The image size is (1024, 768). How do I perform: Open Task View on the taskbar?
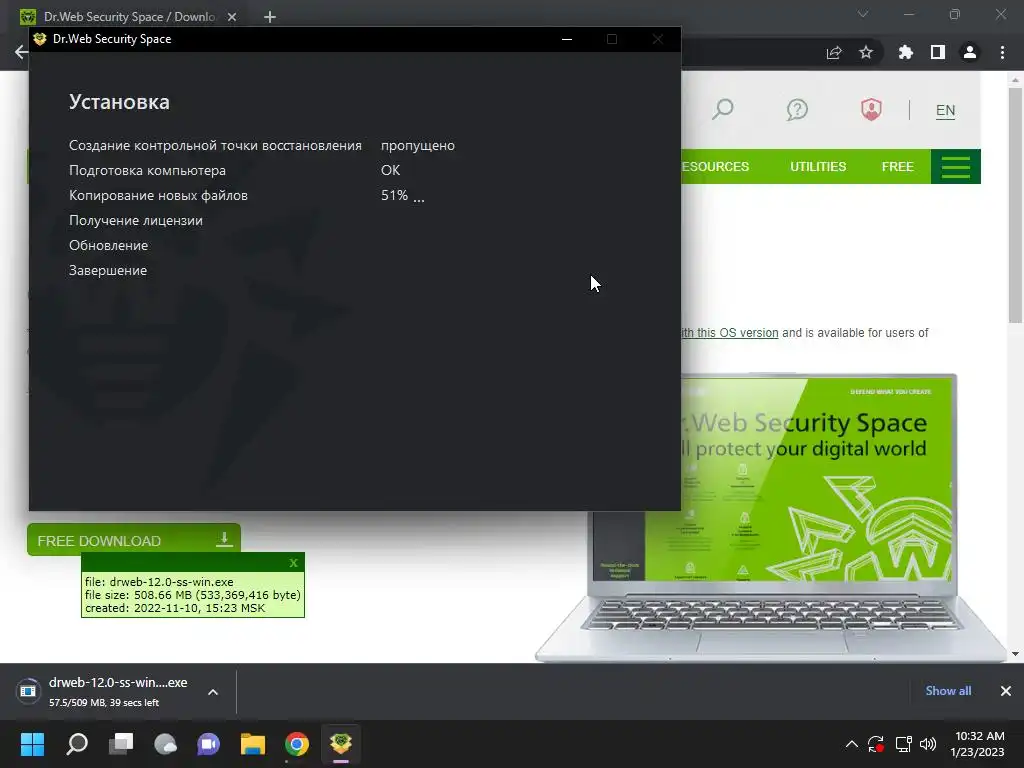click(121, 744)
